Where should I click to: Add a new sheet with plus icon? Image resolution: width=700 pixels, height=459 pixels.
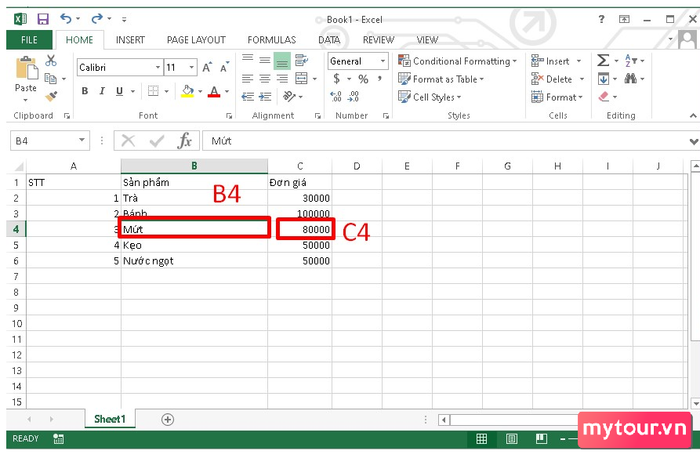click(x=167, y=419)
